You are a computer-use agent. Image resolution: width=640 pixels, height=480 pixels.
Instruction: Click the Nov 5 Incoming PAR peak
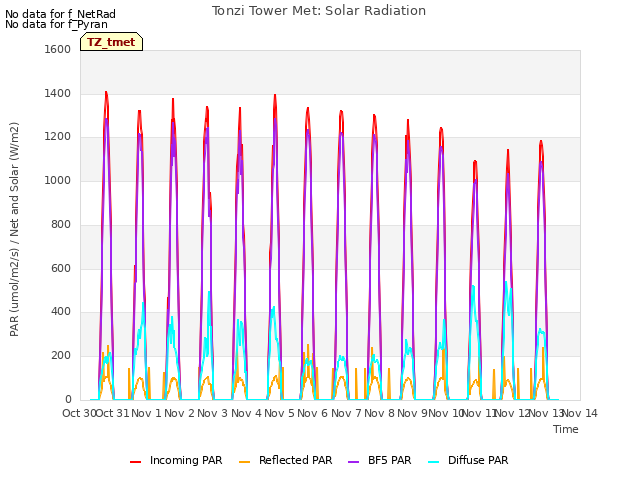click(x=275, y=95)
